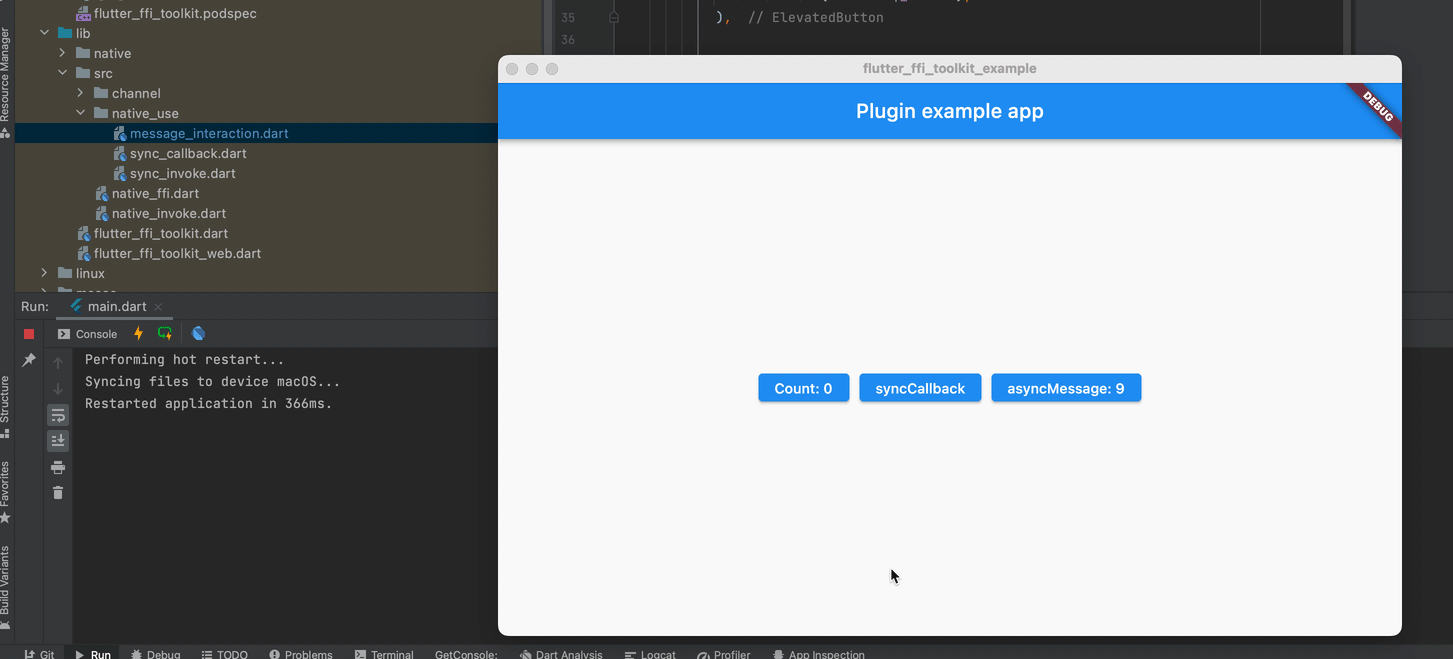Click the syncCallback button

[x=920, y=388]
